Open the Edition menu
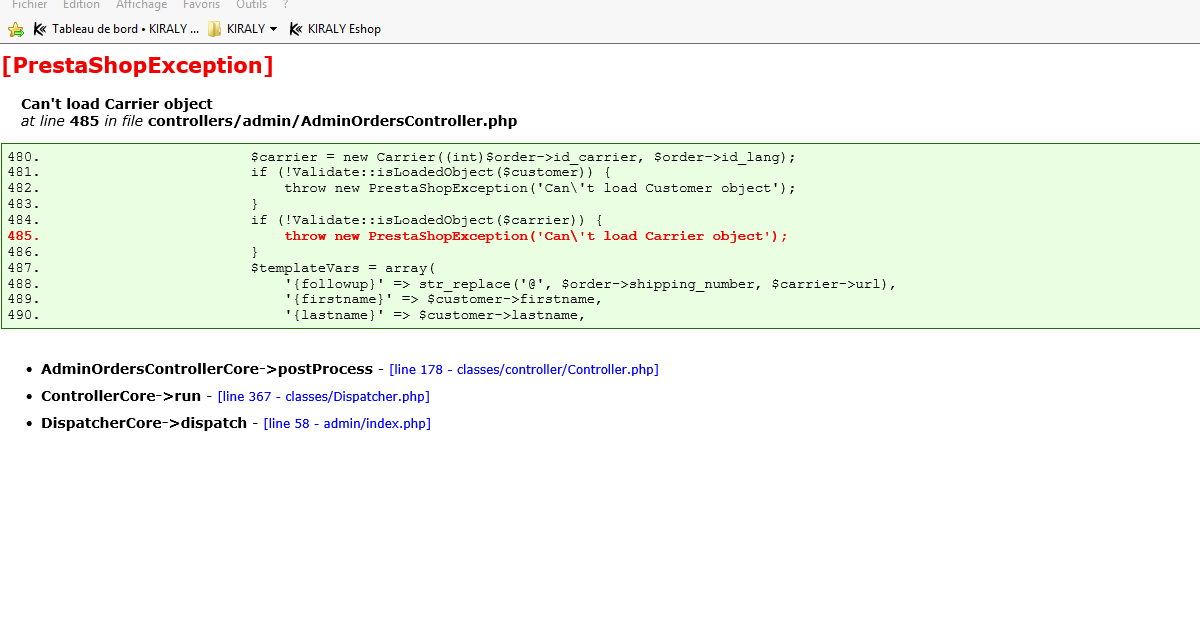This screenshot has width=1200, height=630. click(x=81, y=5)
